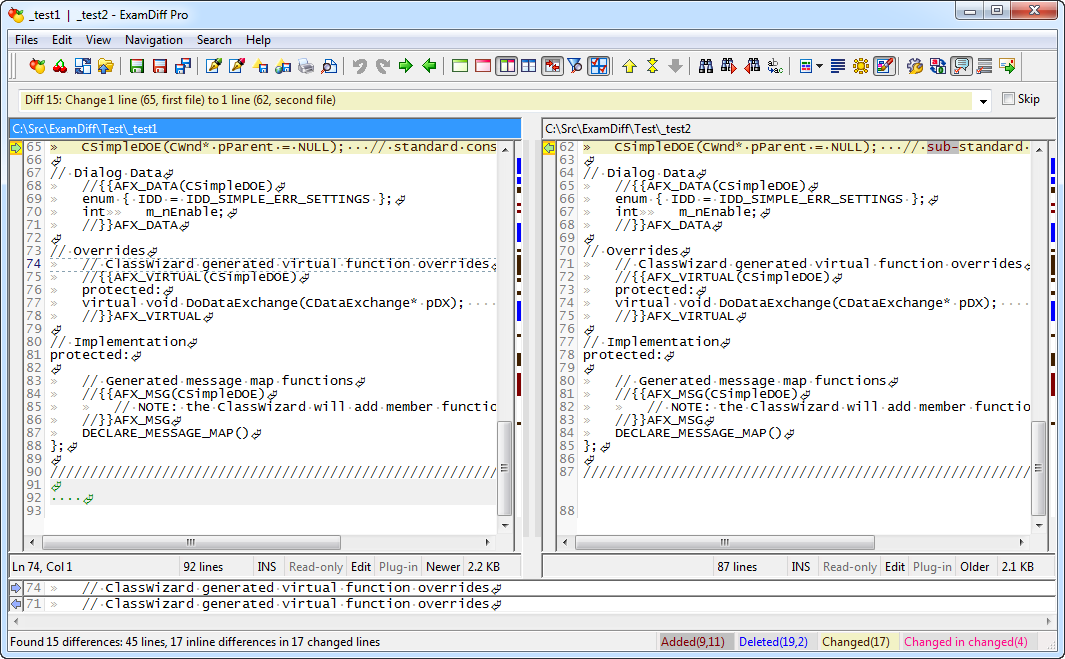The width and height of the screenshot is (1065, 659).
Task: Click the yellow note with green arrow icon
Action: click(1007, 66)
